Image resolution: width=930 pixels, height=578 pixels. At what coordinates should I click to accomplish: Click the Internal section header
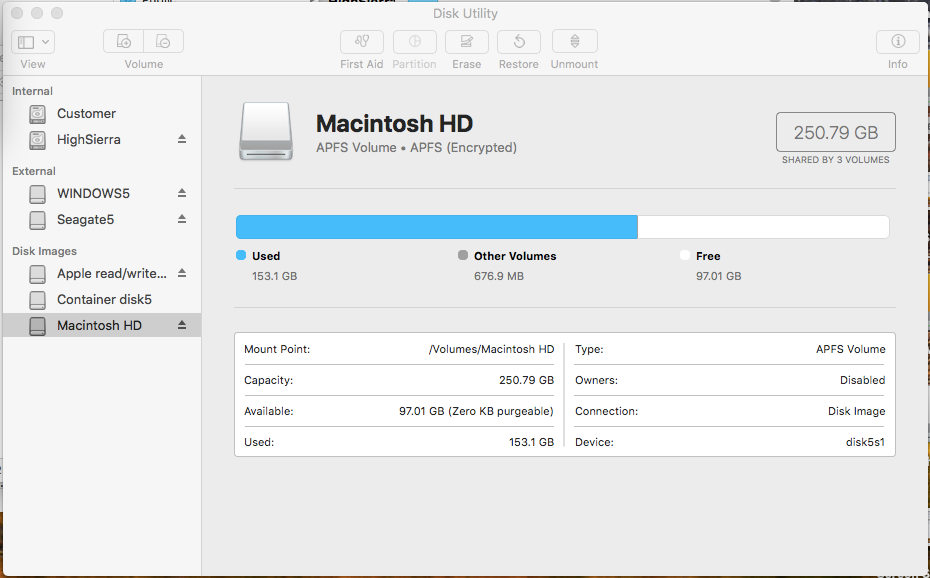click(32, 91)
